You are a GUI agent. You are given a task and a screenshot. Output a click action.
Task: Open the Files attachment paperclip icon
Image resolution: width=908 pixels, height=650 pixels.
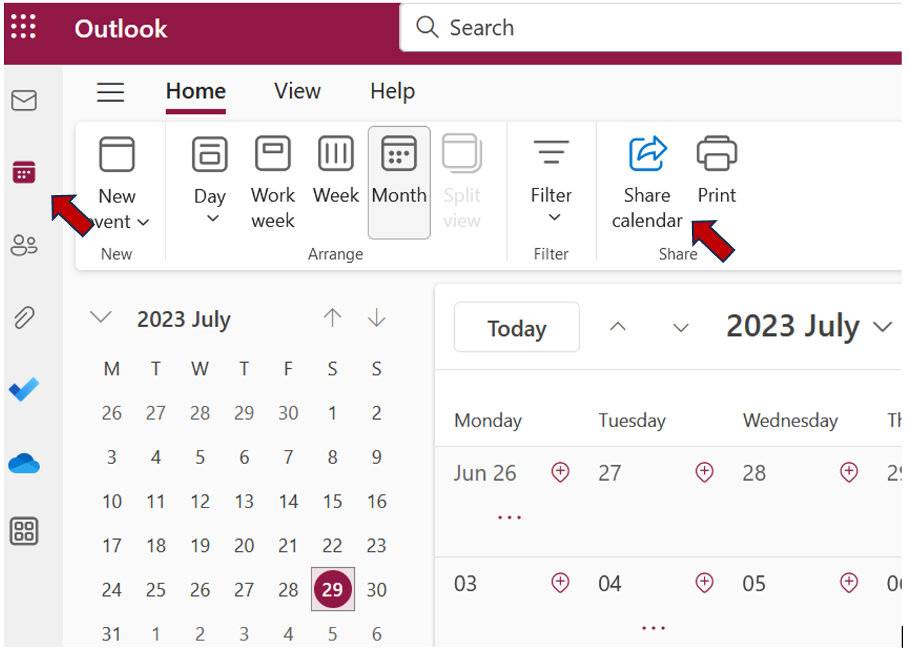[24, 318]
